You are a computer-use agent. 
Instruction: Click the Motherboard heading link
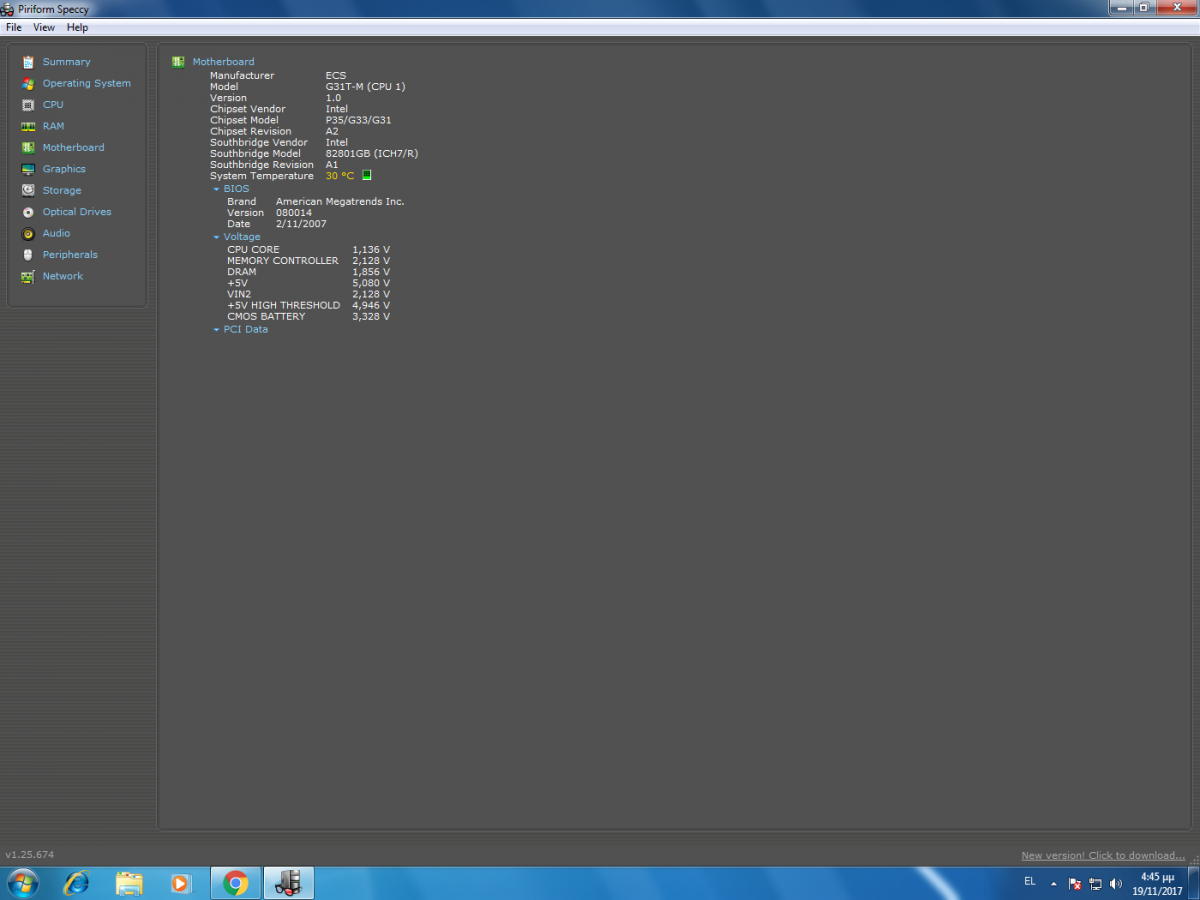coord(224,62)
